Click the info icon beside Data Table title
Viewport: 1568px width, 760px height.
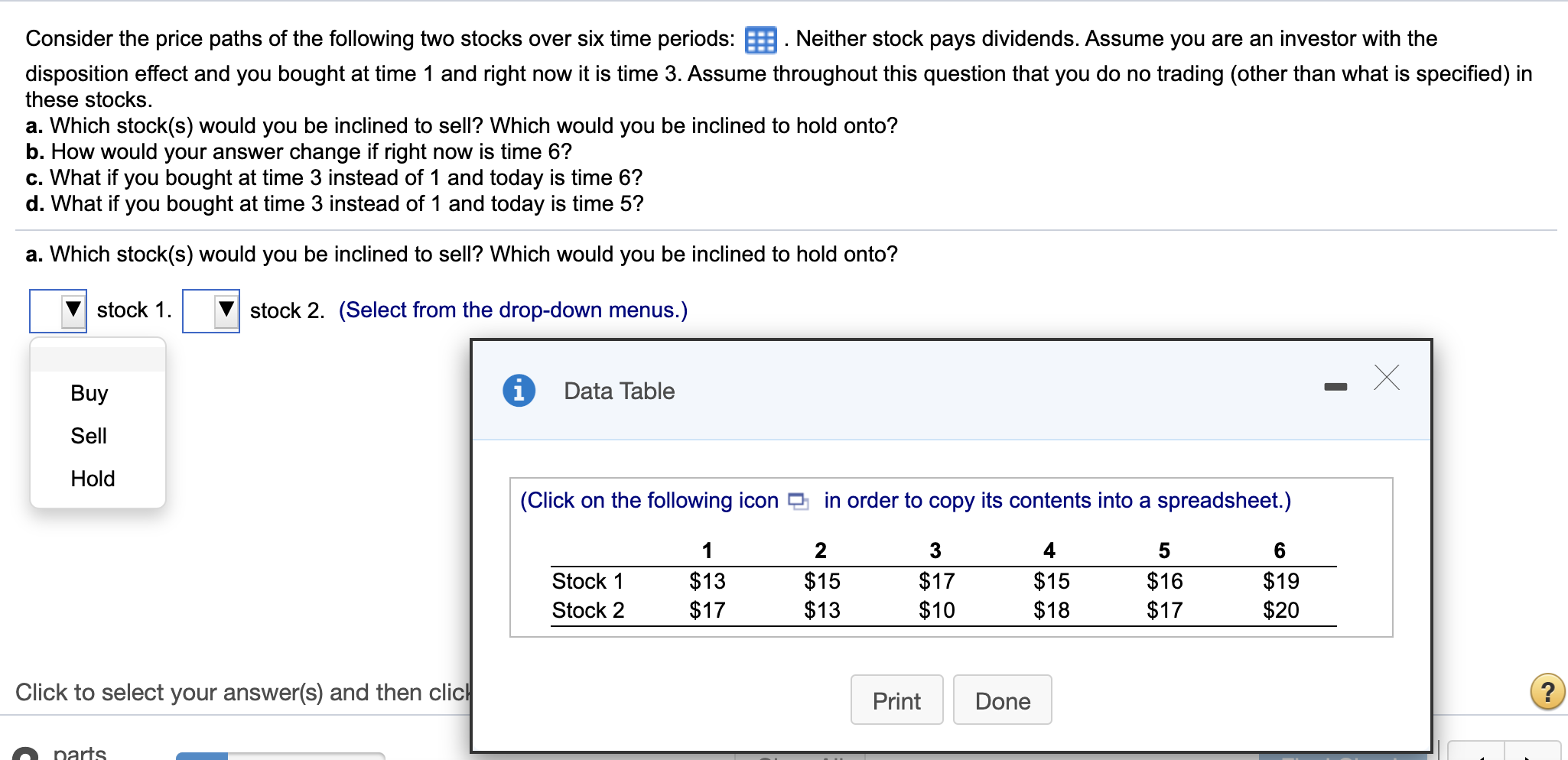519,391
